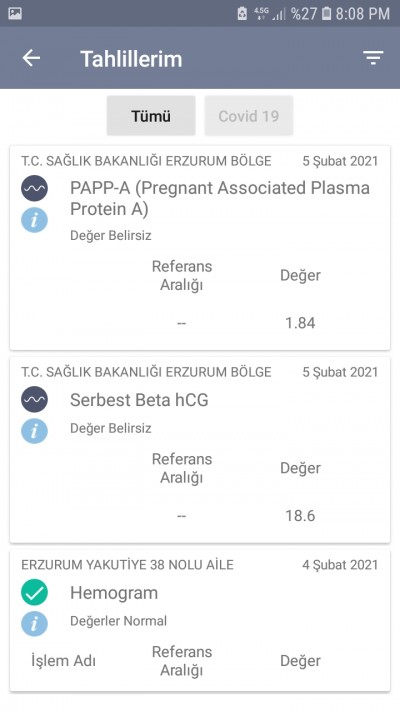Go back using the arrow icon
The image size is (400, 711).
[31, 58]
